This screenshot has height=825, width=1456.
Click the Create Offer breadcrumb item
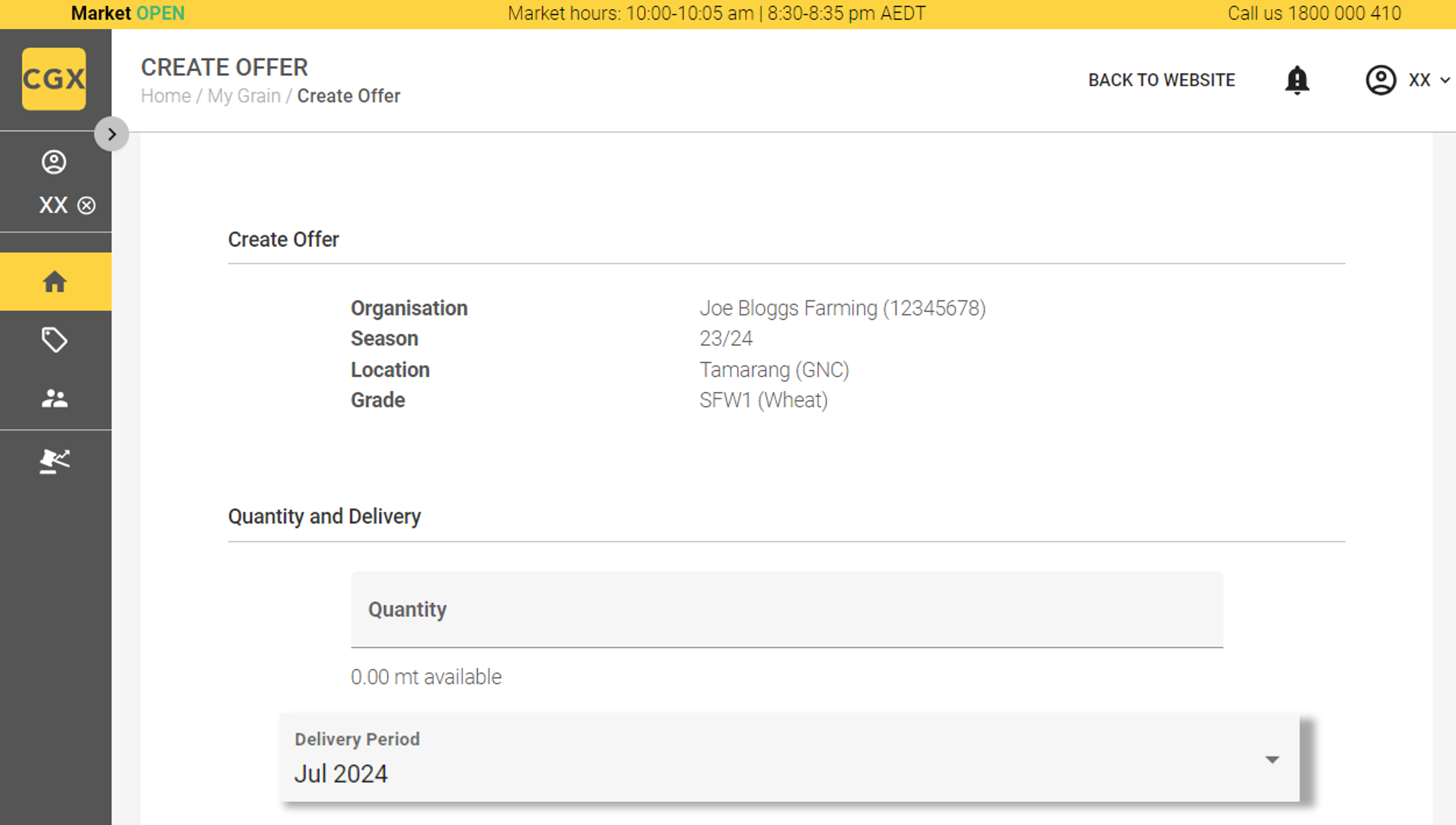coord(348,96)
